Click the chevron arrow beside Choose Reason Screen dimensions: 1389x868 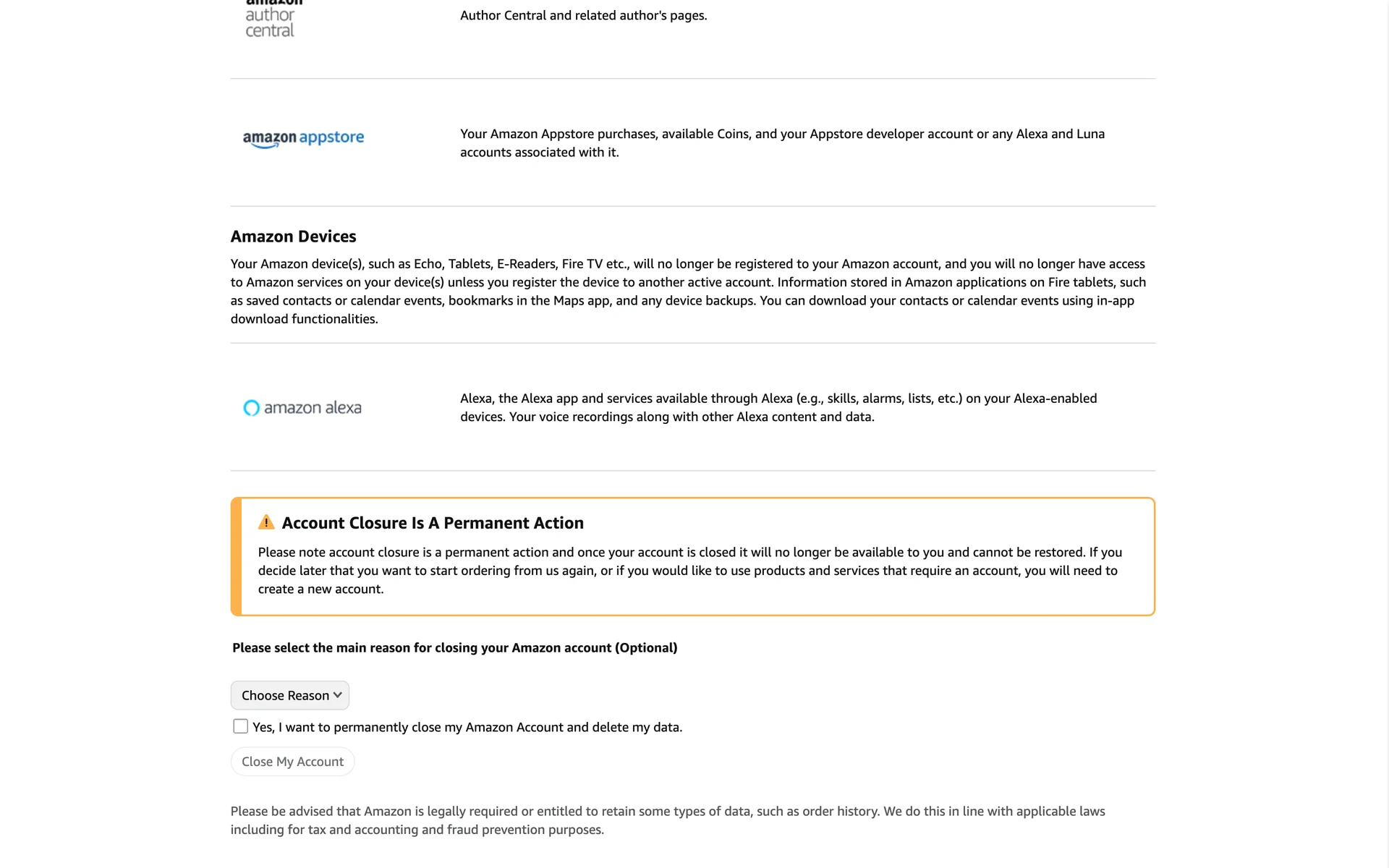(x=337, y=695)
